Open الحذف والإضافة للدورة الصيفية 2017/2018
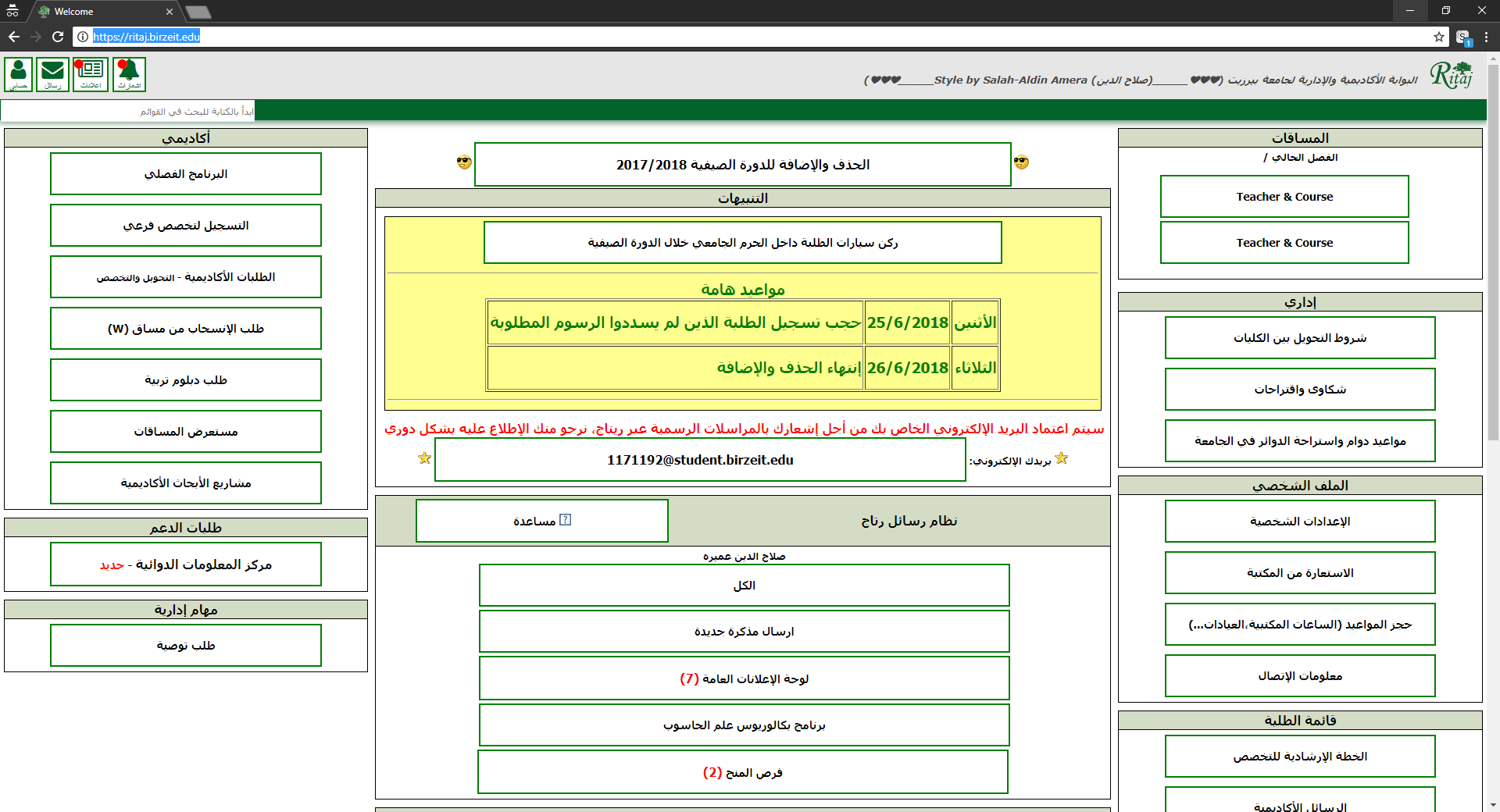 [743, 165]
